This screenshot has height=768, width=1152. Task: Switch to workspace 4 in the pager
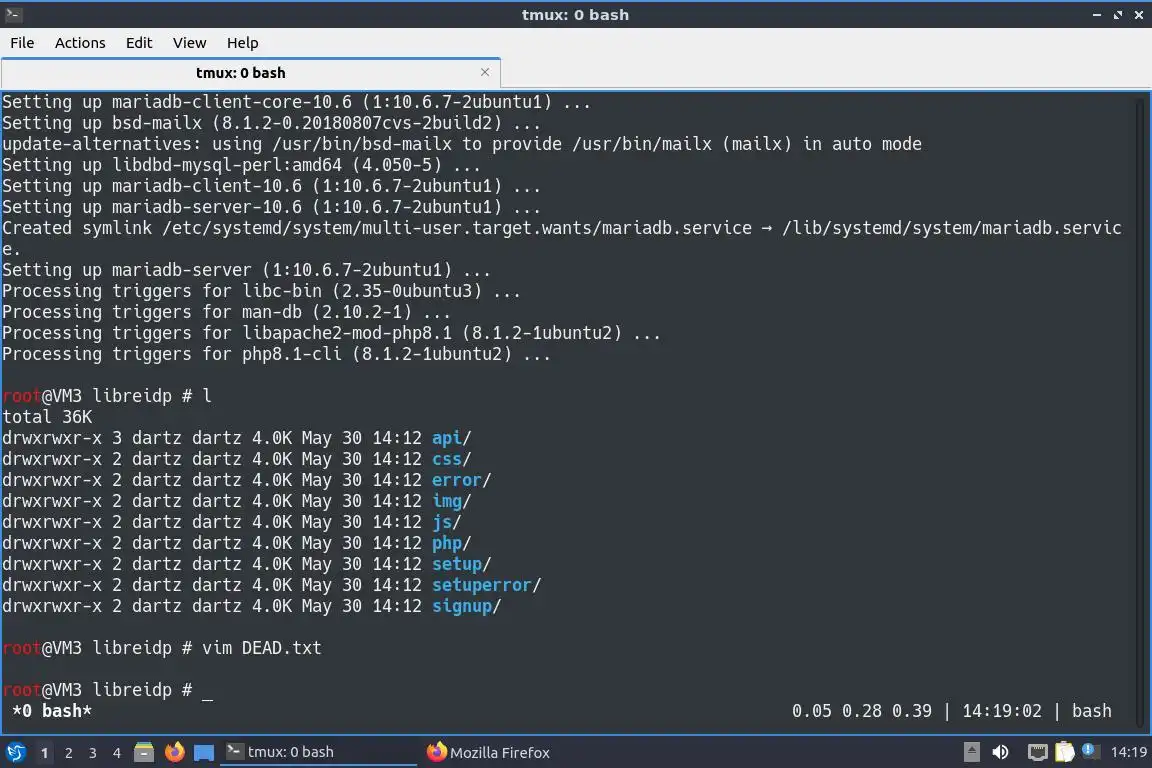coord(117,753)
